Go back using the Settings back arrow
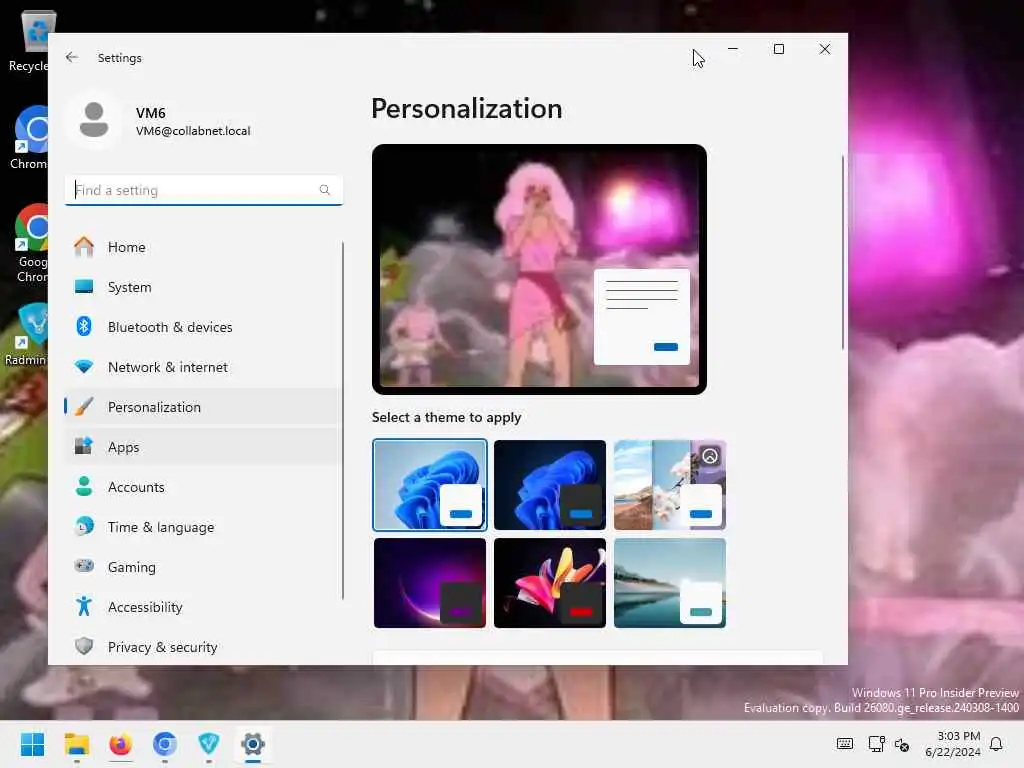 [x=72, y=57]
